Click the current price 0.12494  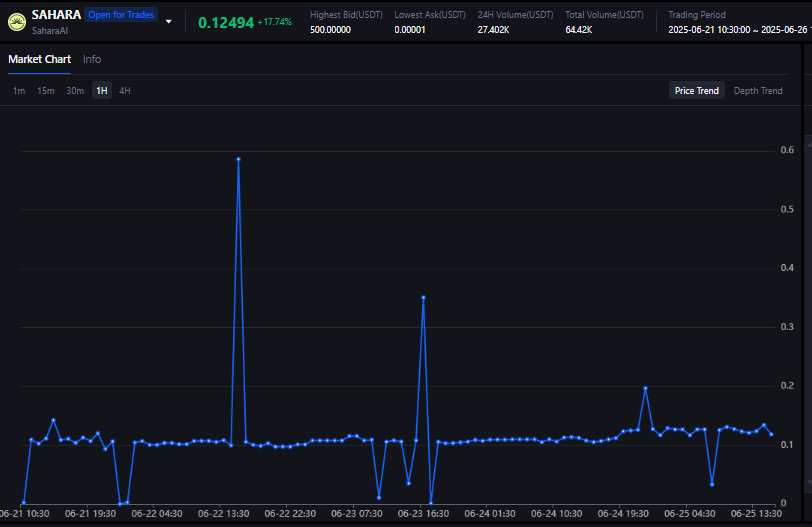click(x=226, y=23)
